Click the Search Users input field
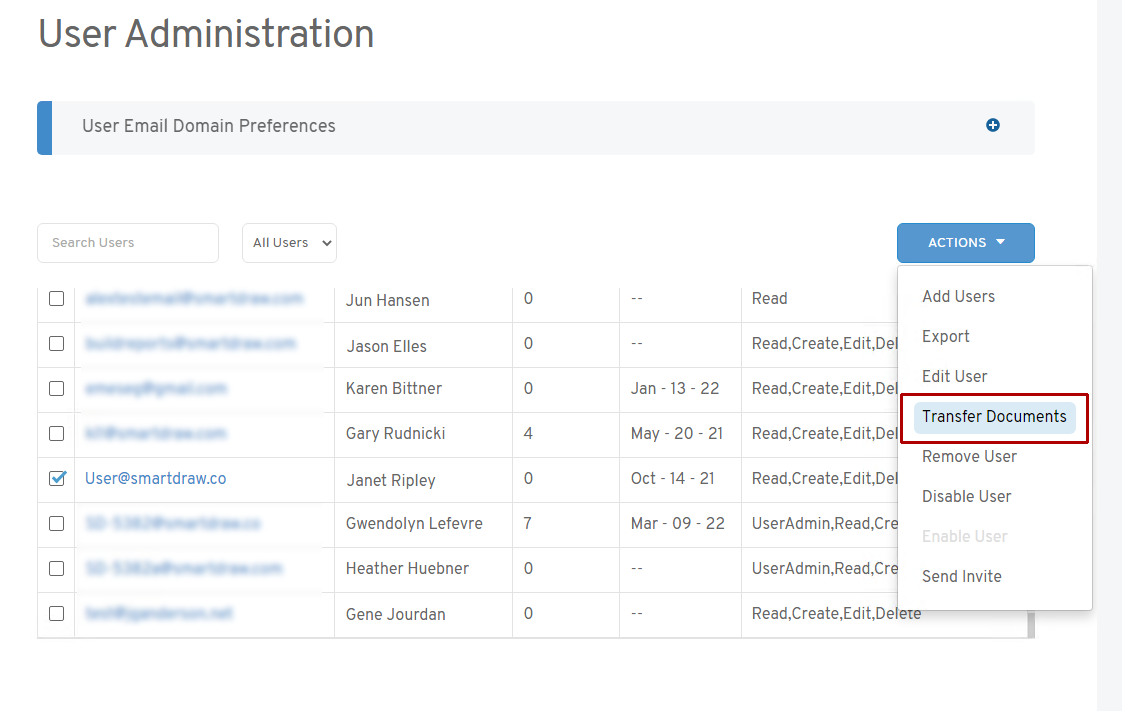 tap(128, 243)
